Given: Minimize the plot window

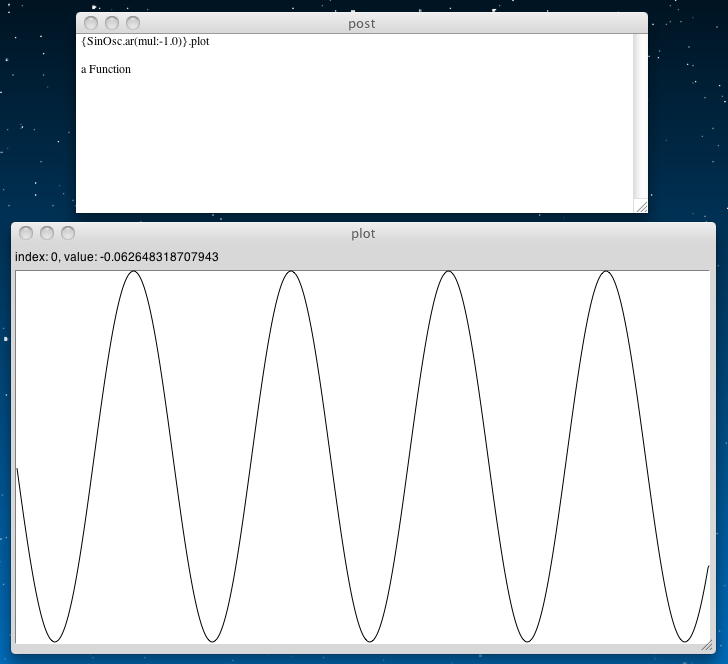Looking at the screenshot, I should 47,233.
